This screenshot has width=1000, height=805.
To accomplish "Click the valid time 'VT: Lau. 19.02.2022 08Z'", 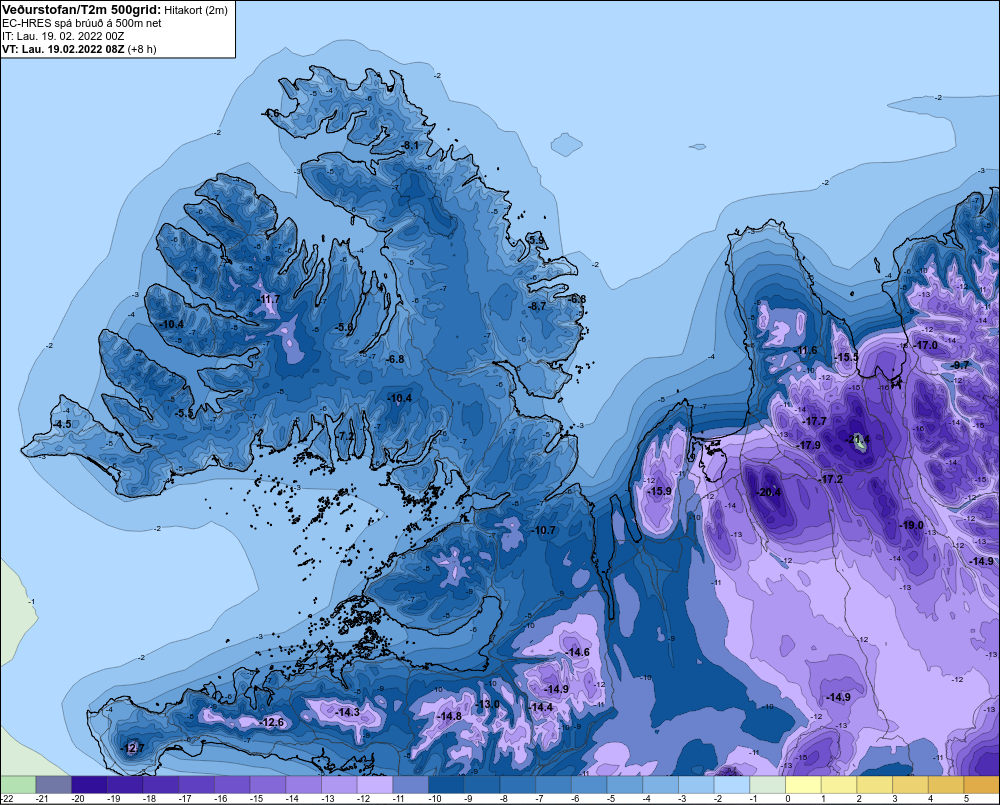I will [x=63, y=49].
